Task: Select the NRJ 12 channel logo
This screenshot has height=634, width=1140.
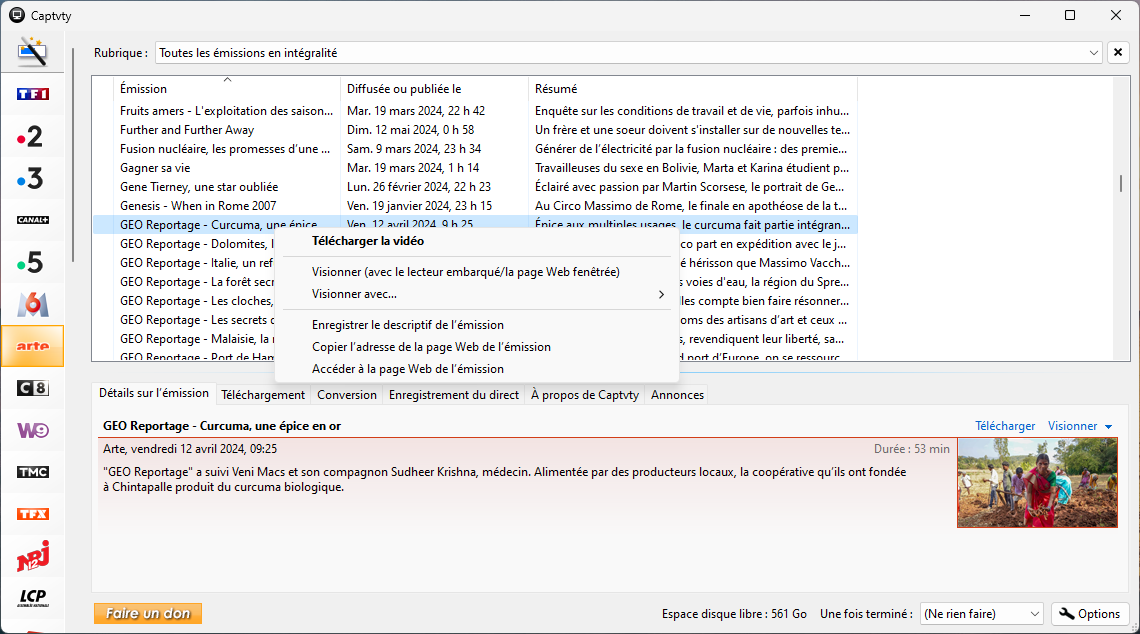Action: click(33, 556)
